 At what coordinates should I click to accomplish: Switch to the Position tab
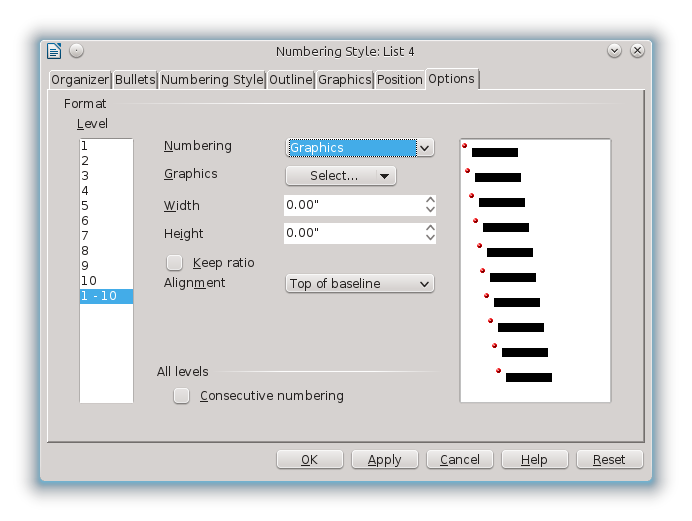coord(399,80)
